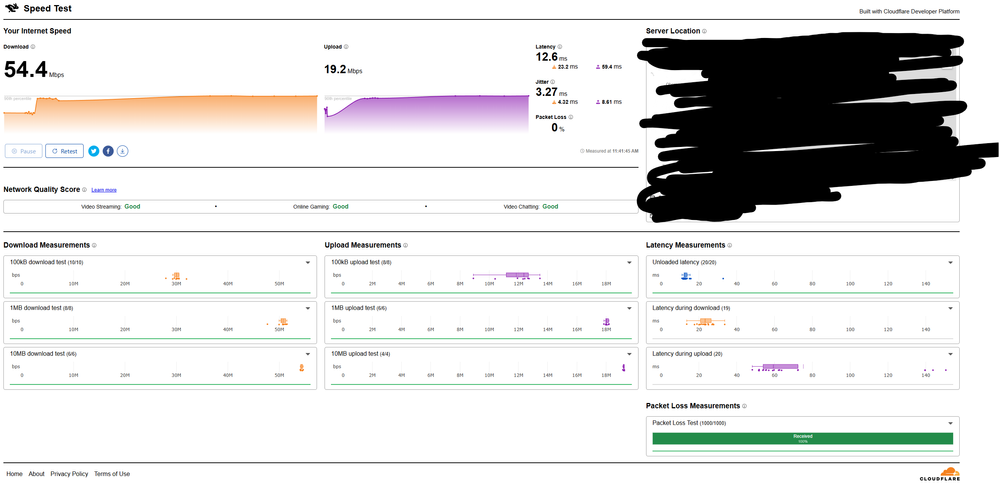This screenshot has height=486, width=999.
Task: Open the Learn more link
Action: click(104, 189)
